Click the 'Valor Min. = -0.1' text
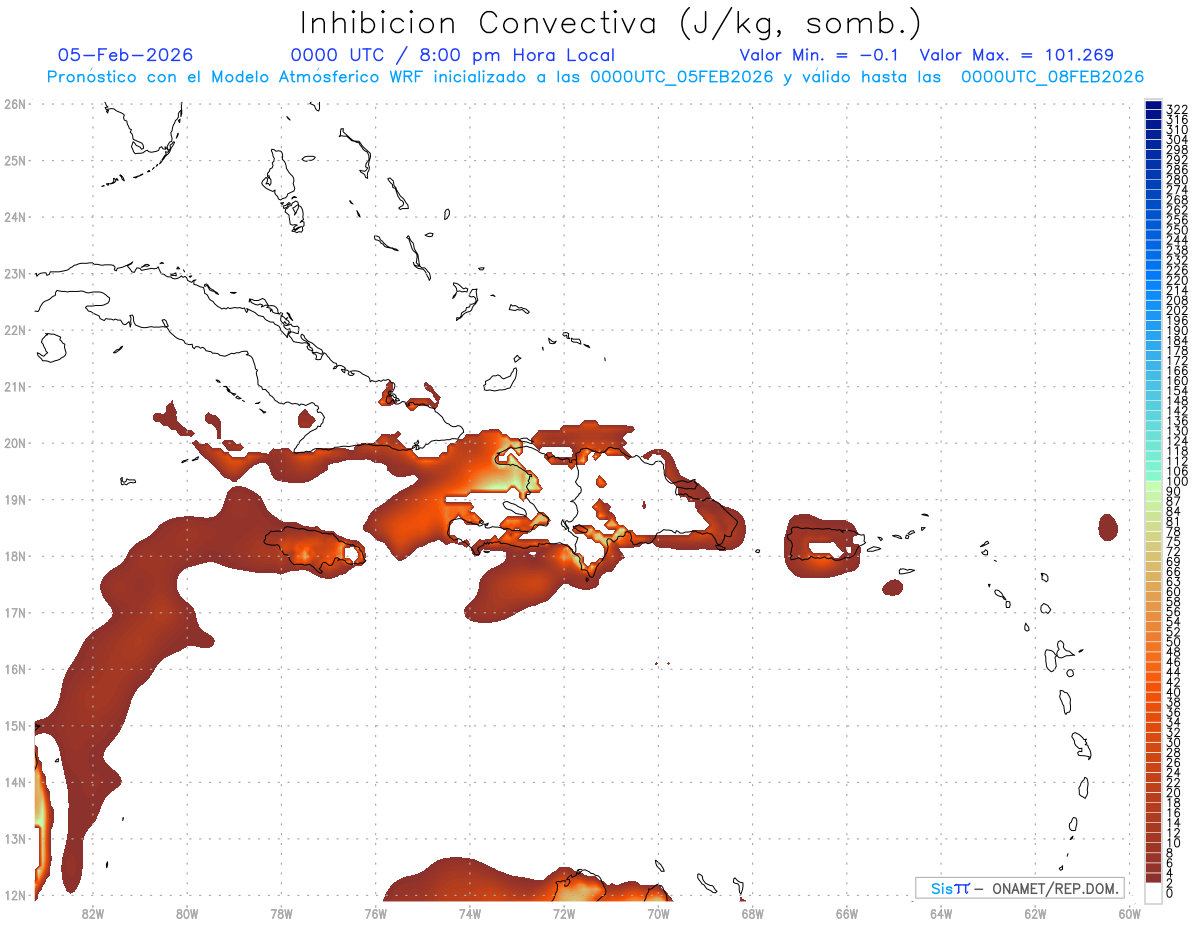 (819, 55)
